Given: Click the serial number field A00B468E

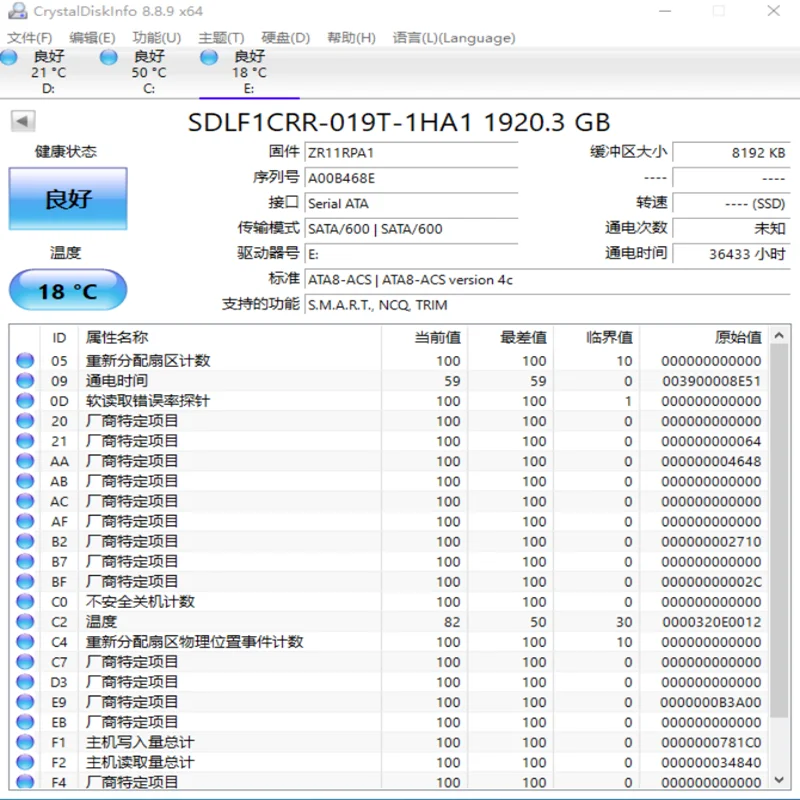Looking at the screenshot, I should click(x=411, y=178).
